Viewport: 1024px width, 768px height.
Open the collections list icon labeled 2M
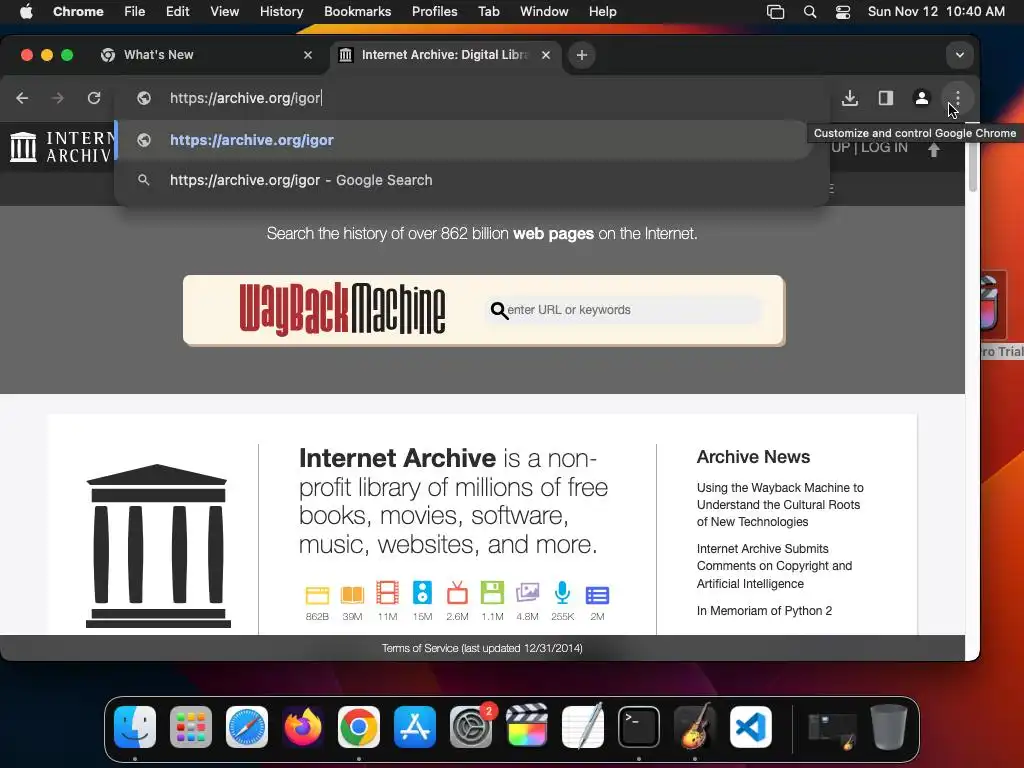tap(597, 595)
